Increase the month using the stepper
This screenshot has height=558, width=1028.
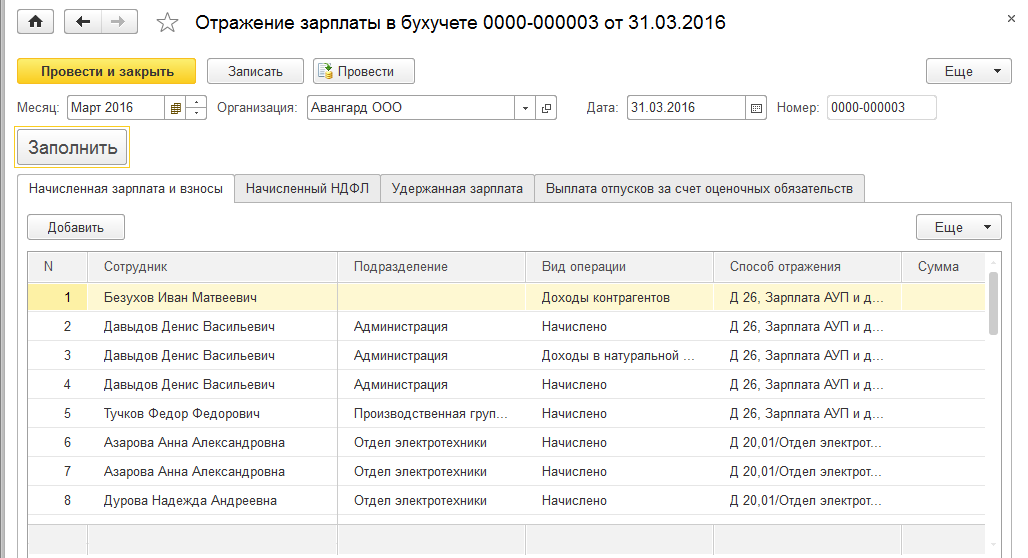pyautogui.click(x=197, y=102)
